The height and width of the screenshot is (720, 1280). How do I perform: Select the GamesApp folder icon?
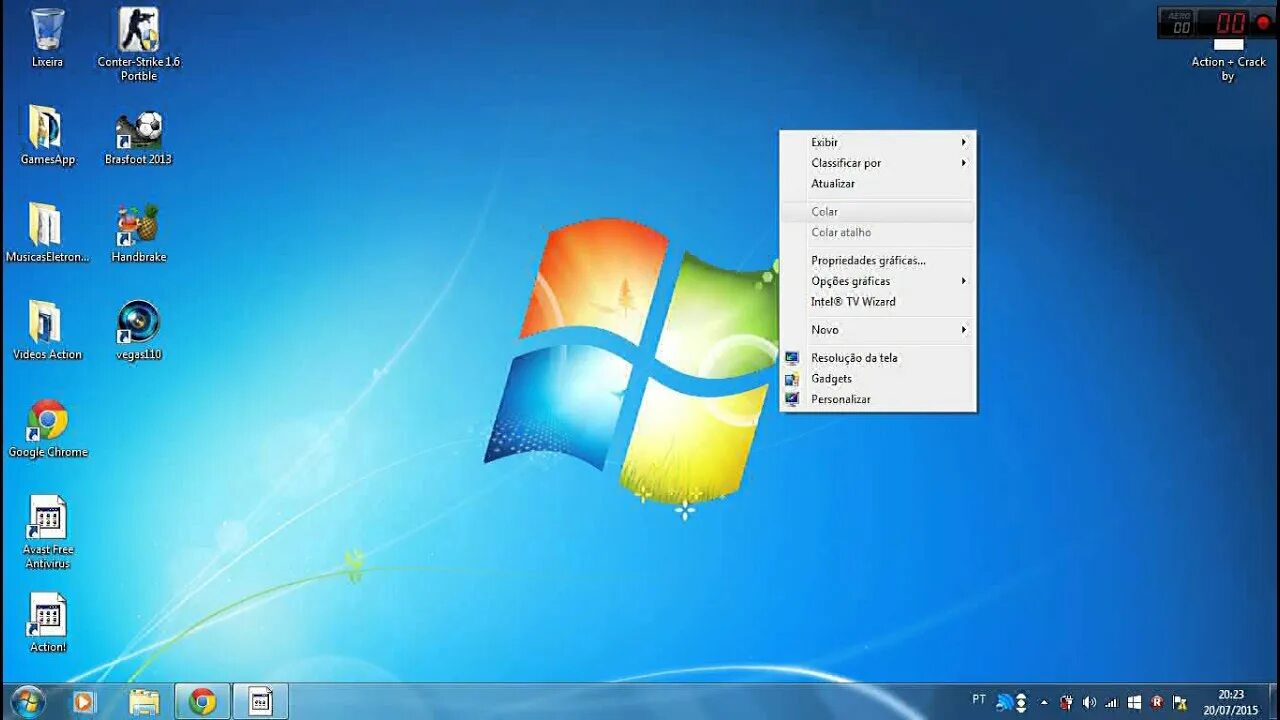(x=47, y=135)
